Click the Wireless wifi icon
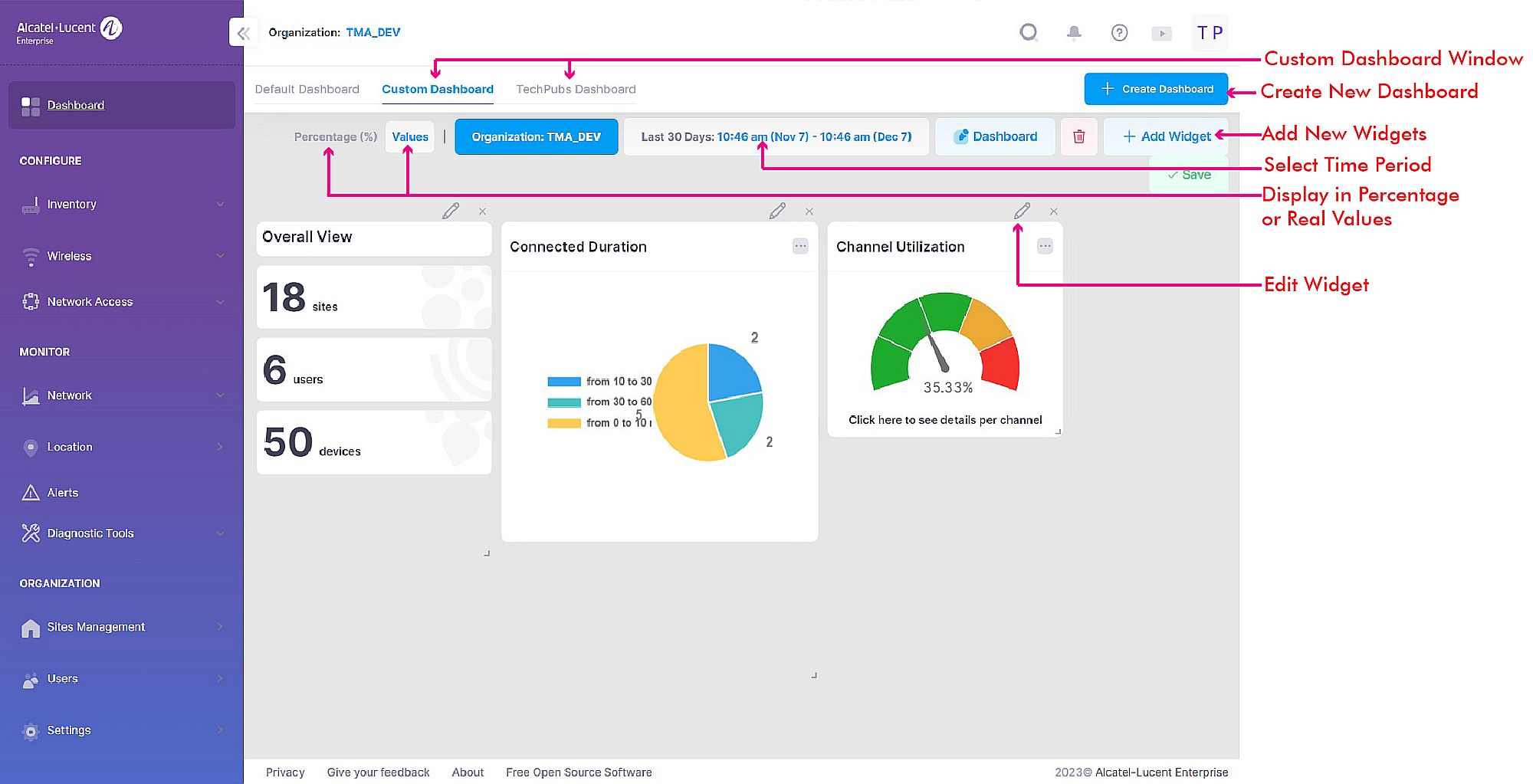Viewport: 1533px width, 784px height. pos(31,257)
